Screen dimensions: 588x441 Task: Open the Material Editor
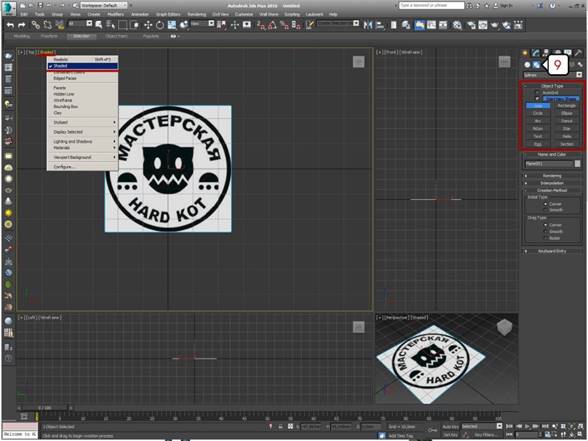point(457,25)
